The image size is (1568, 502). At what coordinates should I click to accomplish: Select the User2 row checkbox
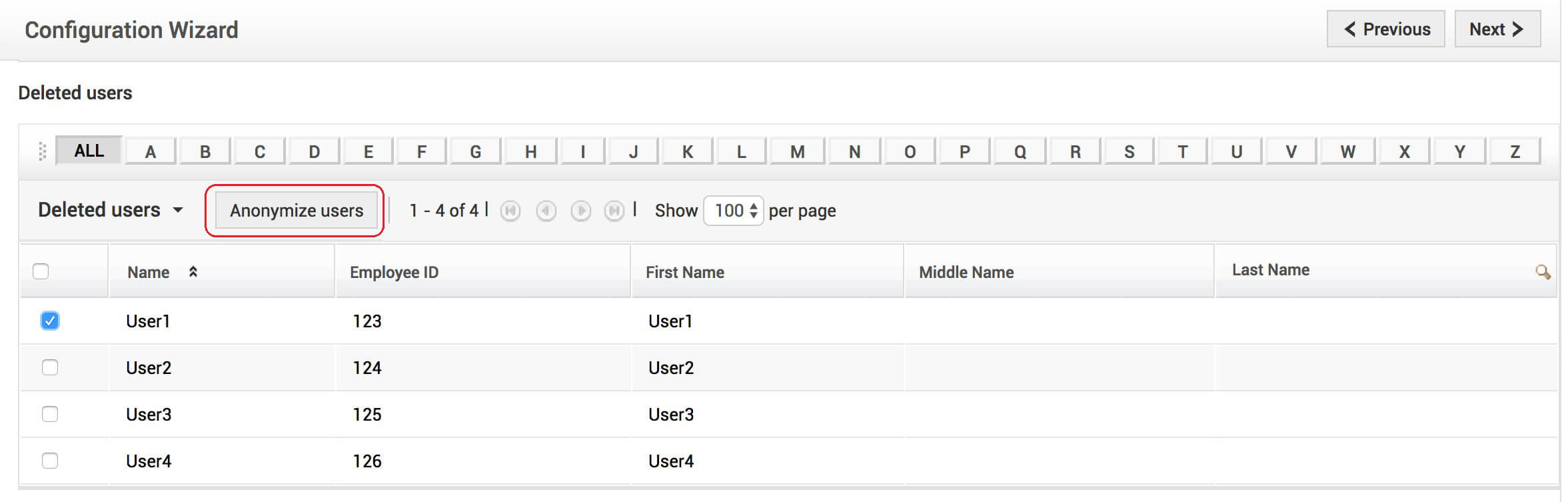click(50, 367)
